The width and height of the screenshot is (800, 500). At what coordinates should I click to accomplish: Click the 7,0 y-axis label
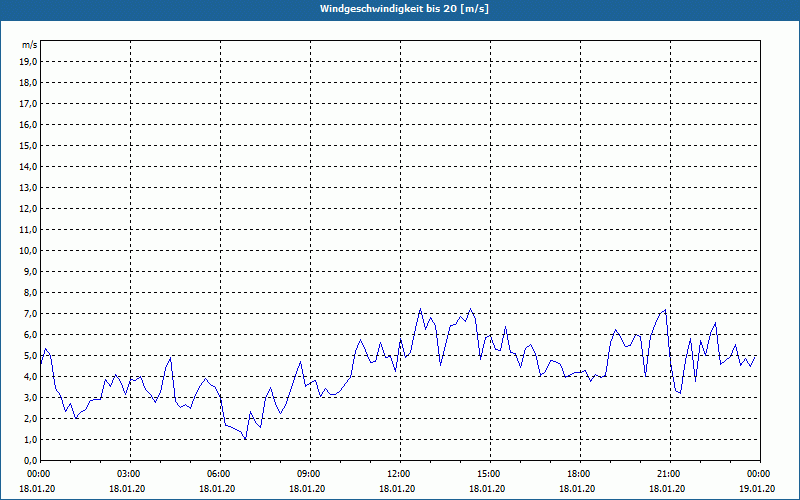30,313
